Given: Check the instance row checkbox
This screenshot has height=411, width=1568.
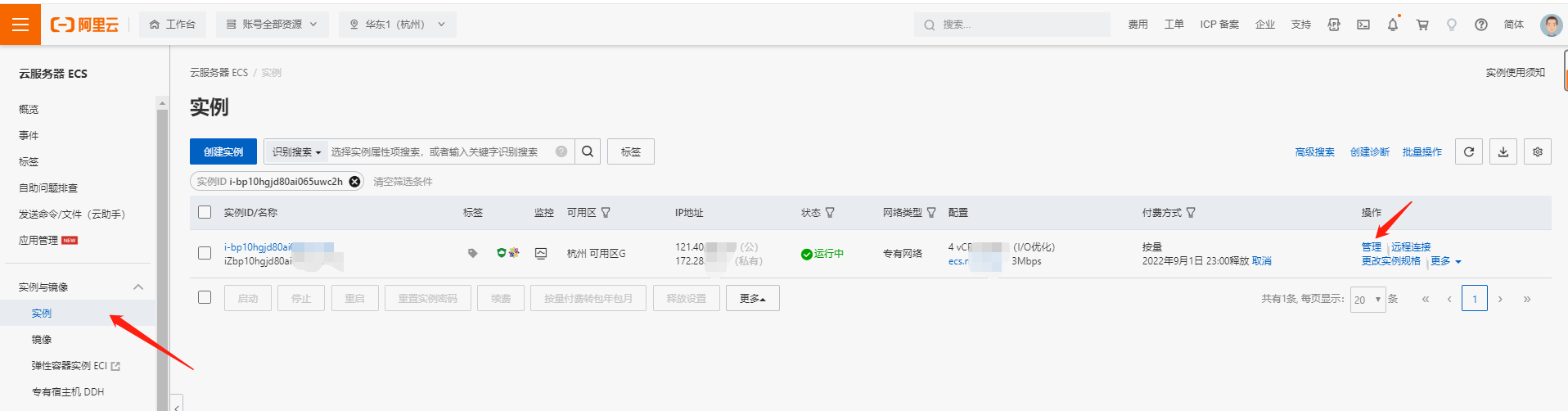Looking at the screenshot, I should (205, 253).
